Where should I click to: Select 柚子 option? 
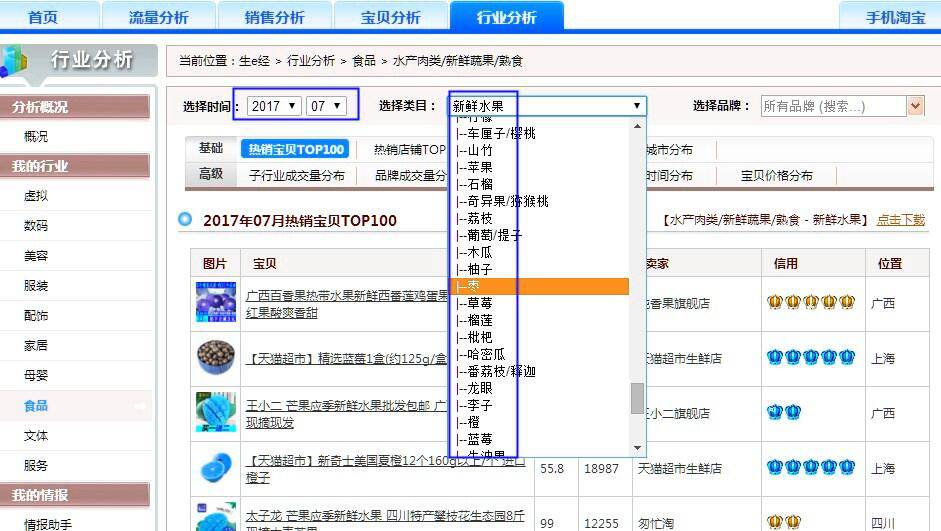pyautogui.click(x=540, y=269)
